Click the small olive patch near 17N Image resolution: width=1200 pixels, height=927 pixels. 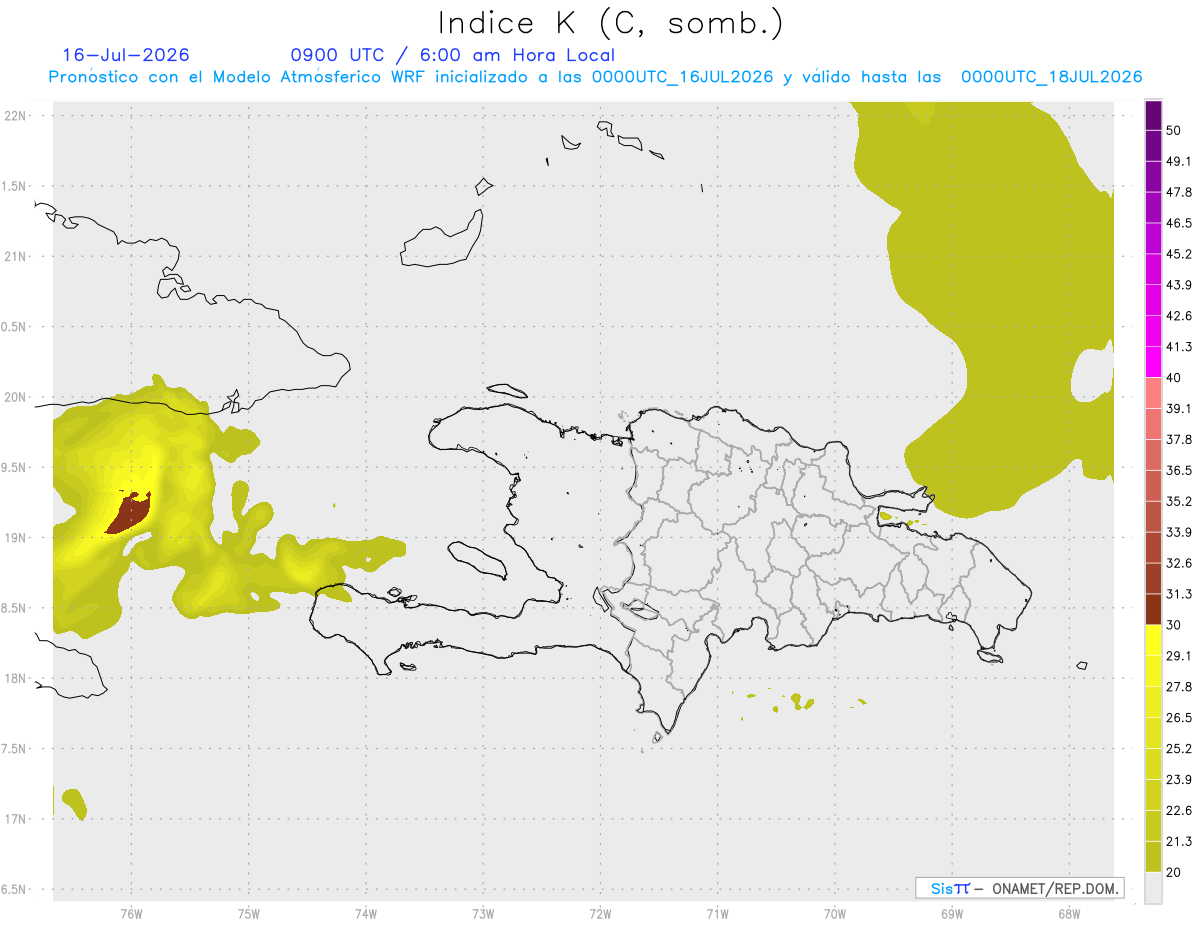pyautogui.click(x=74, y=803)
